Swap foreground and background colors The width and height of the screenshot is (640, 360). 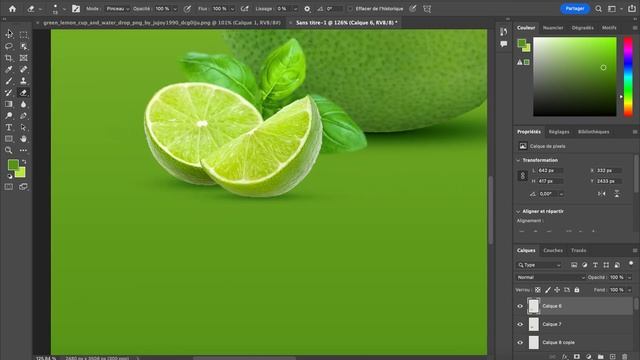[24, 162]
